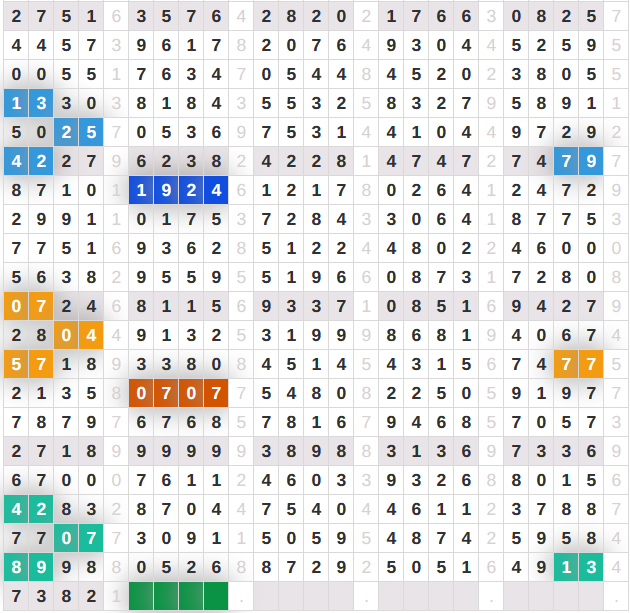Viewport: 630px width, 613px height.
Task: Click the light blue 9 after blue 7
Action: (592, 161)
